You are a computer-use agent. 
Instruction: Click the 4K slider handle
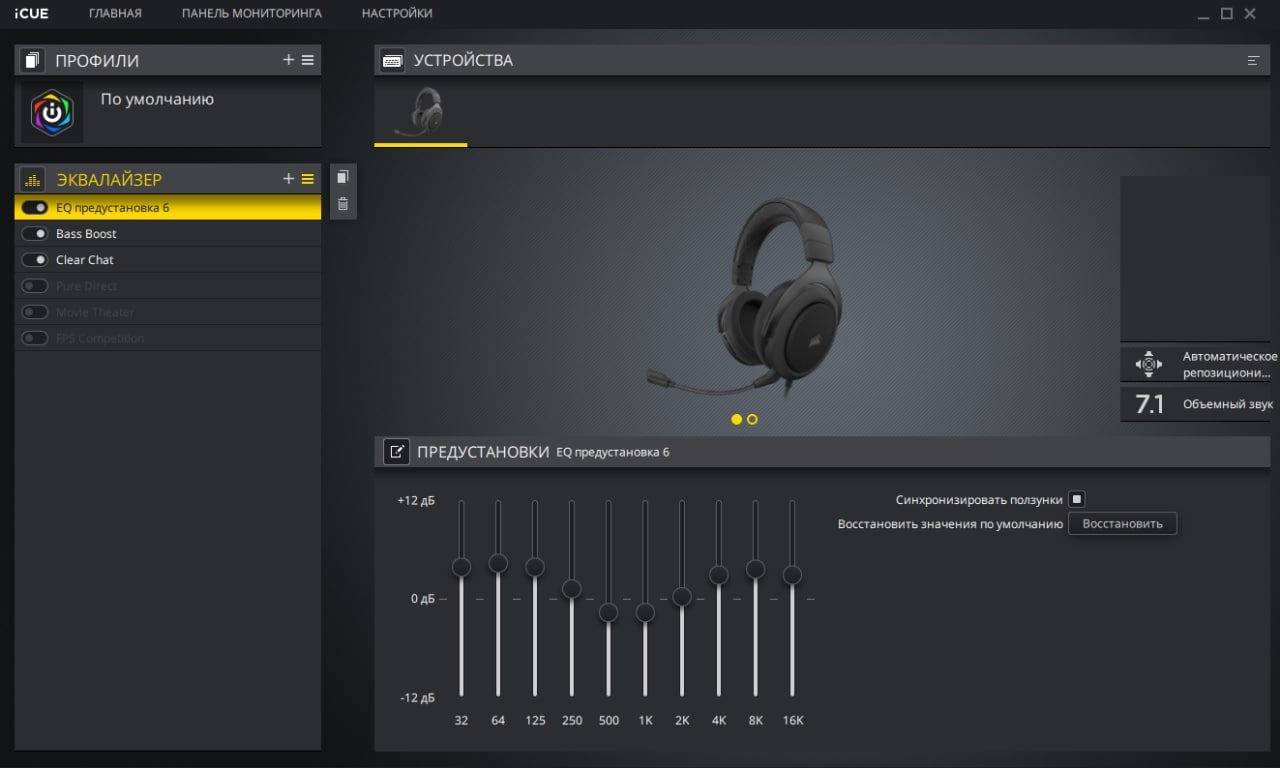click(x=718, y=575)
